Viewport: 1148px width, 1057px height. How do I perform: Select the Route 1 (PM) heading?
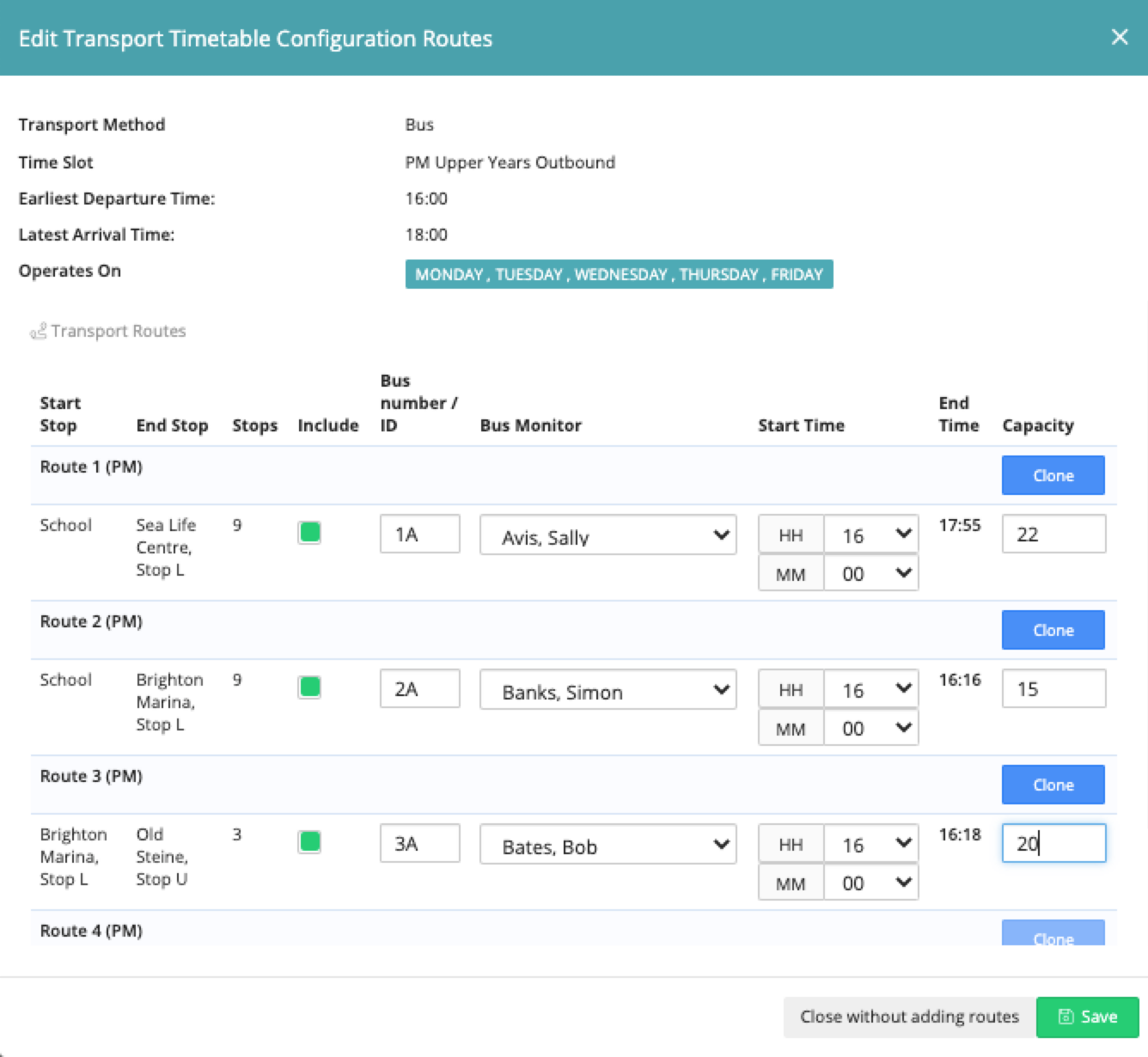pyautogui.click(x=91, y=467)
